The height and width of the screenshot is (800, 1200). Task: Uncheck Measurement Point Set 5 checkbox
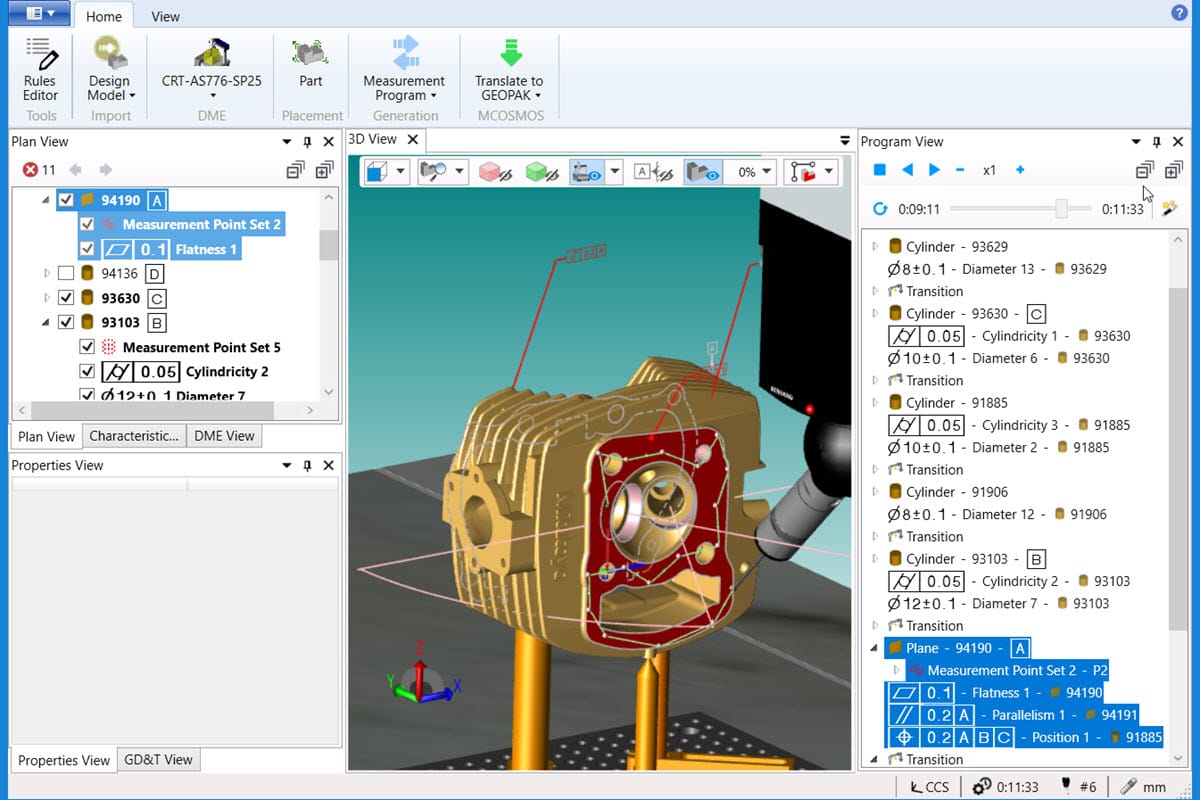point(87,347)
